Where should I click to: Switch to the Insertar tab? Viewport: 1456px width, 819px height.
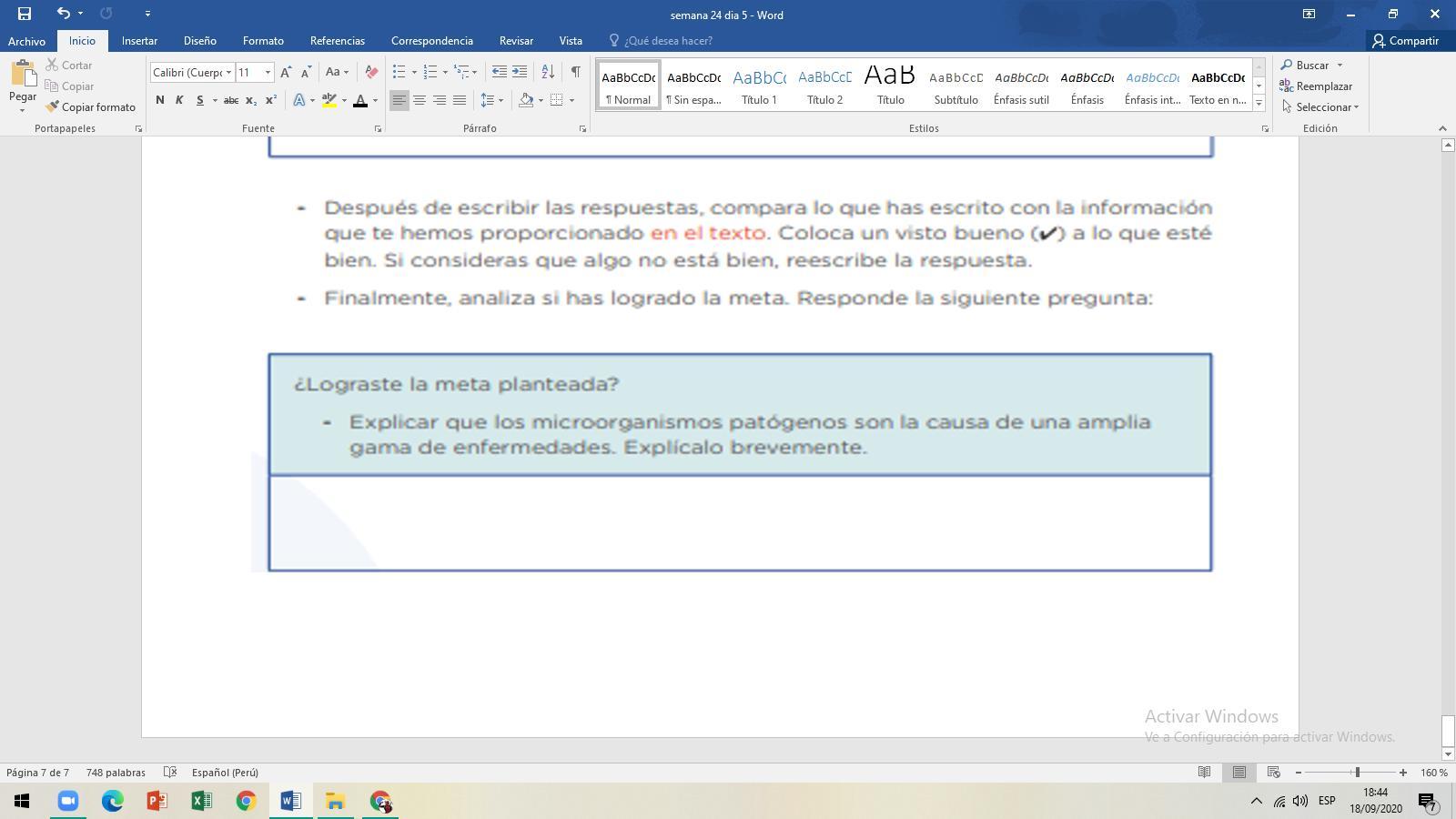click(x=139, y=41)
